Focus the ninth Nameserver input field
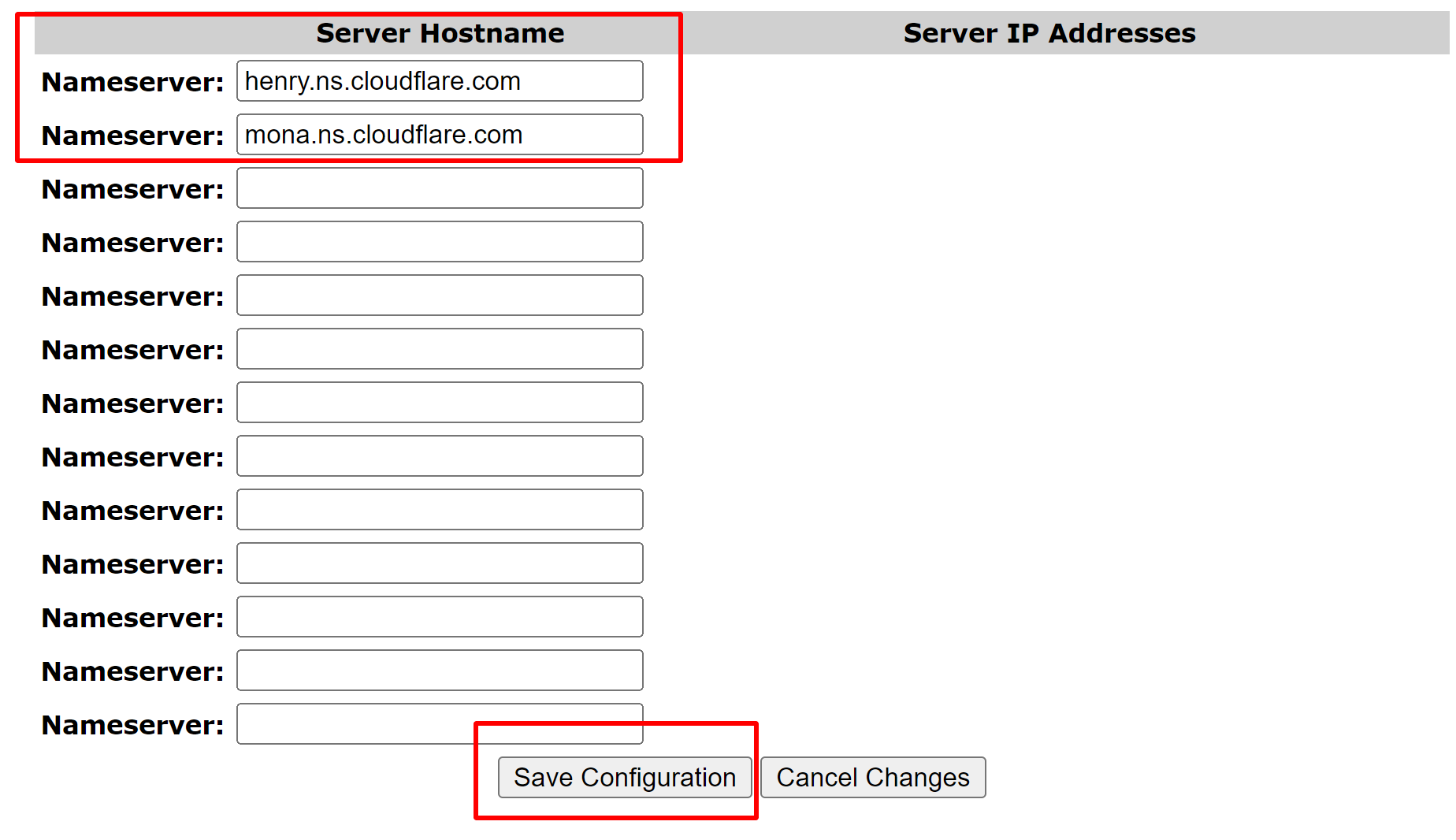Image resolution: width=1456 pixels, height=840 pixels. [x=439, y=510]
